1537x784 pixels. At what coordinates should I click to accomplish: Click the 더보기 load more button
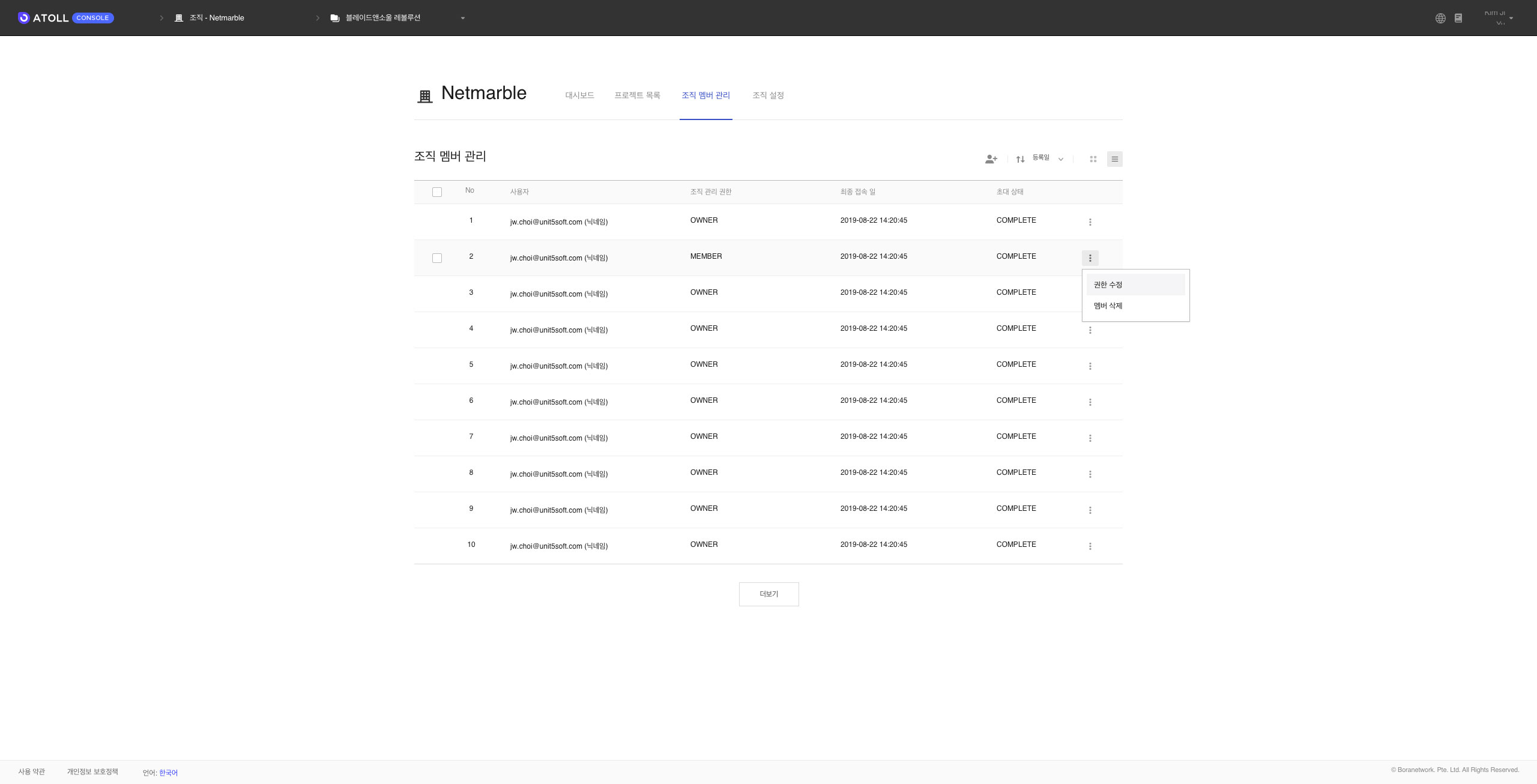768,594
